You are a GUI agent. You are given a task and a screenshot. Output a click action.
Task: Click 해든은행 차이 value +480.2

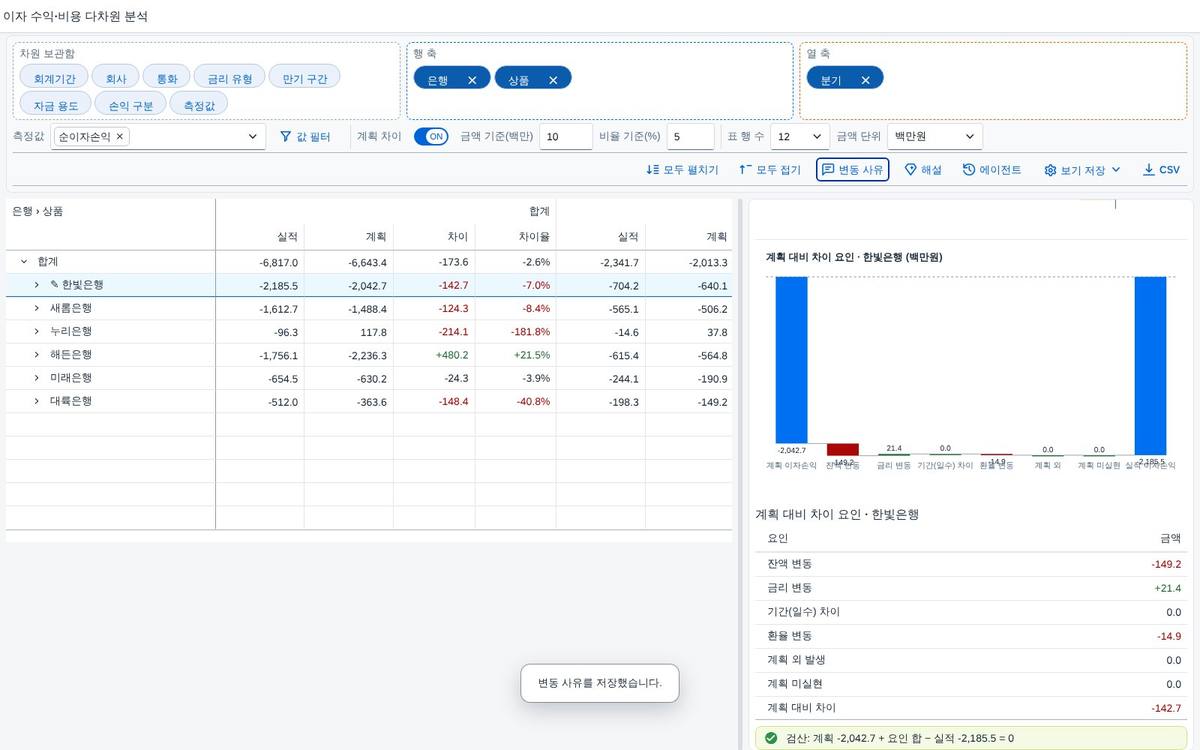point(450,355)
